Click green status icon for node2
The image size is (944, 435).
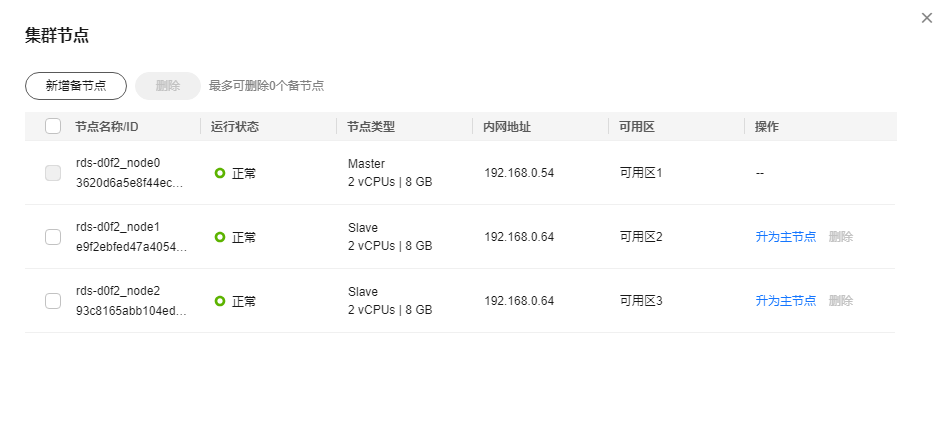point(220,301)
